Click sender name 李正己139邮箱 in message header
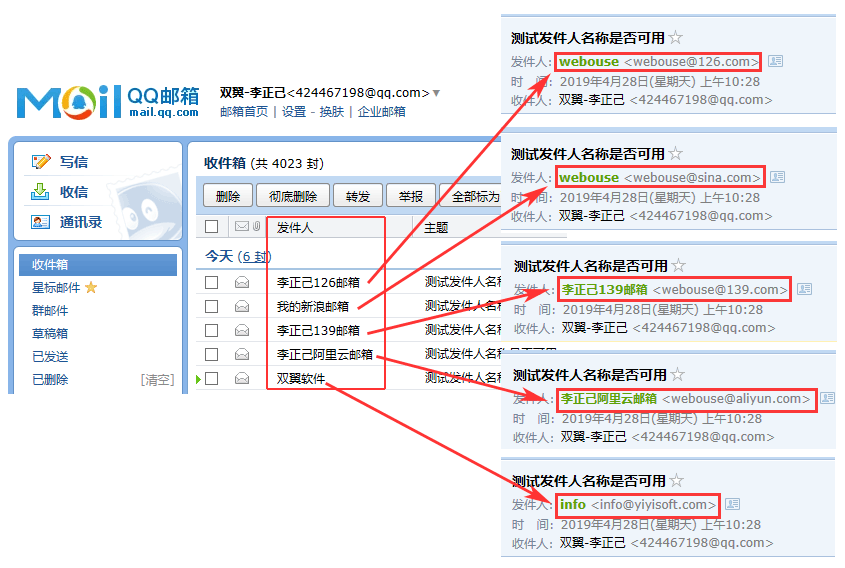 point(605,289)
